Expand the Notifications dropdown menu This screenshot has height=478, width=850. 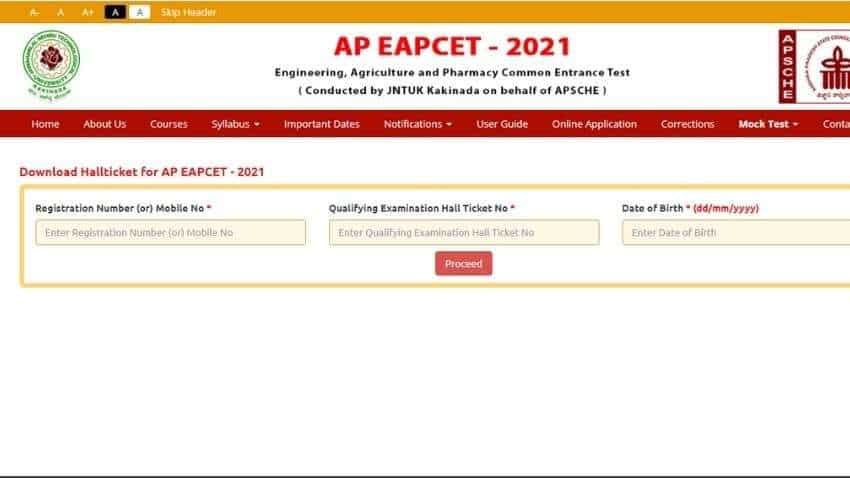[417, 124]
